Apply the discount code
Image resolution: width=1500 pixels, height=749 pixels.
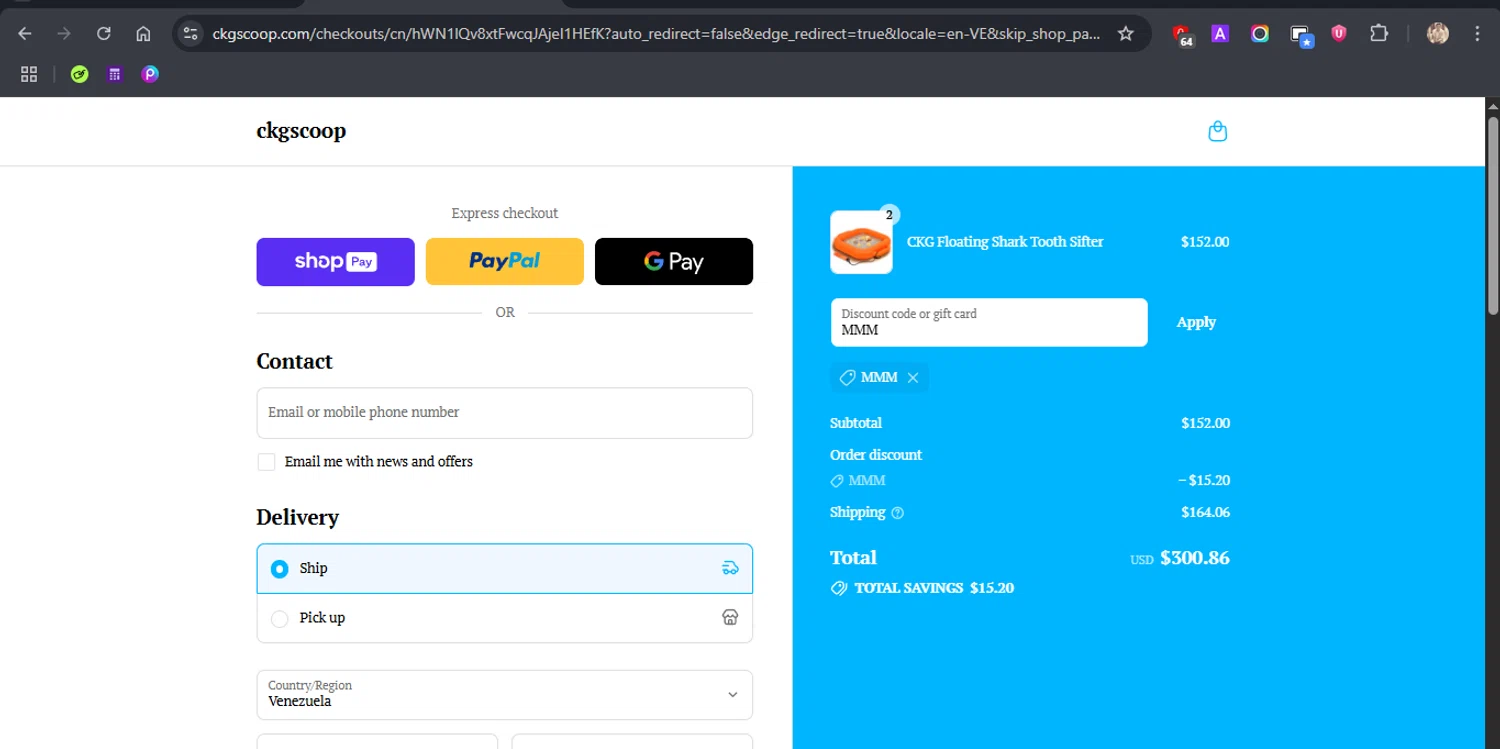click(x=1196, y=322)
